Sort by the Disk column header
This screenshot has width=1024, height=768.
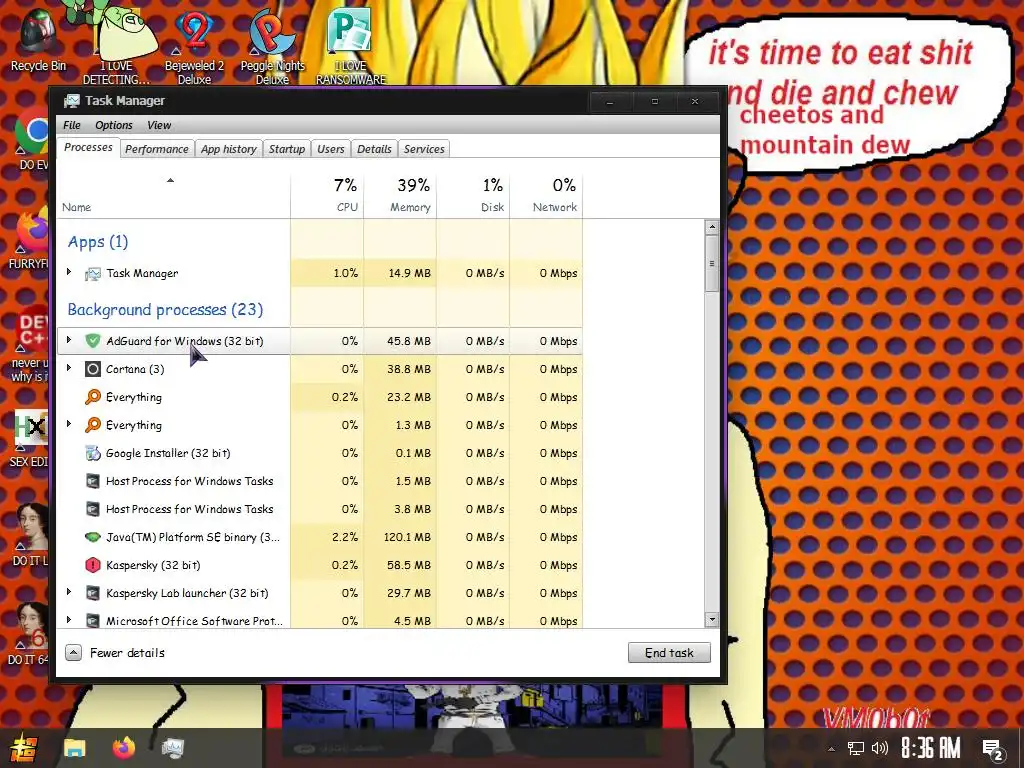pos(473,195)
